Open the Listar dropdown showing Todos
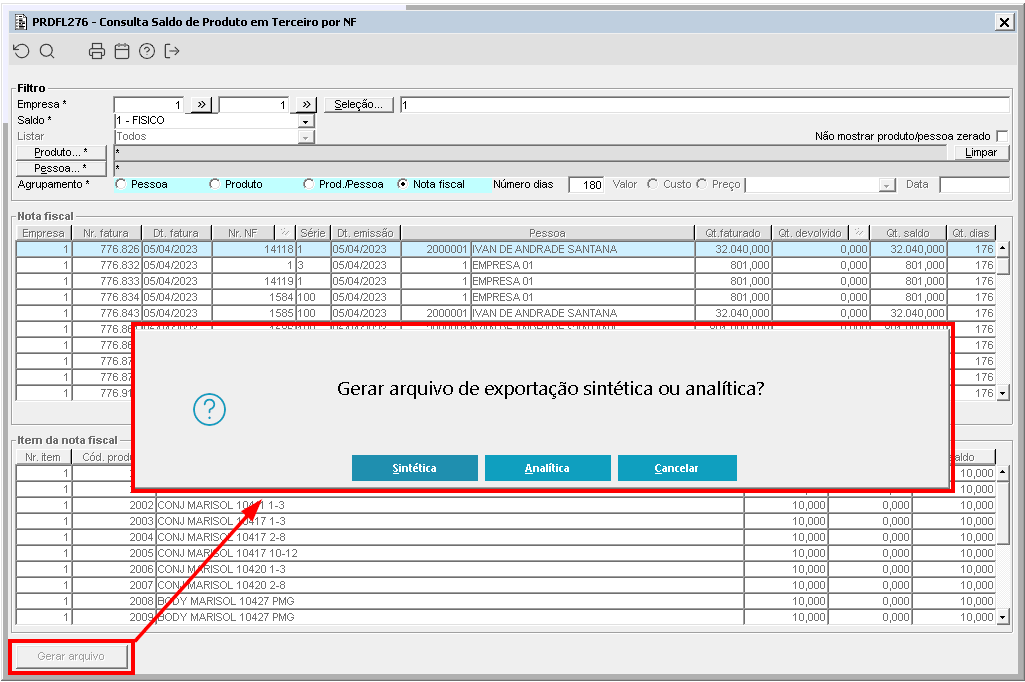 tap(306, 137)
